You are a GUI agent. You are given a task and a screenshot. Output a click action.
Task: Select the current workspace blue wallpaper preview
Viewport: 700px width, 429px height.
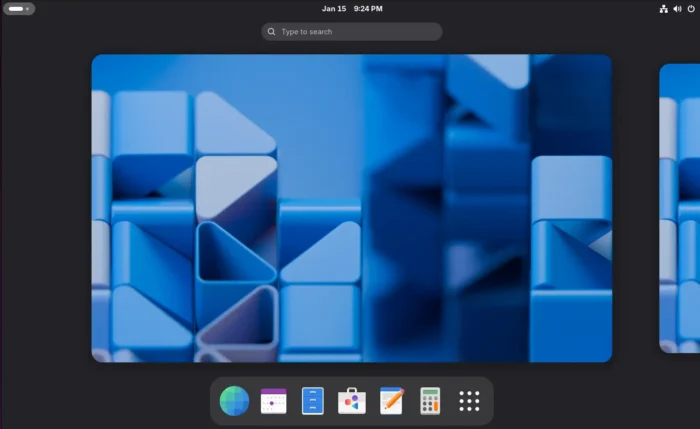[351, 208]
